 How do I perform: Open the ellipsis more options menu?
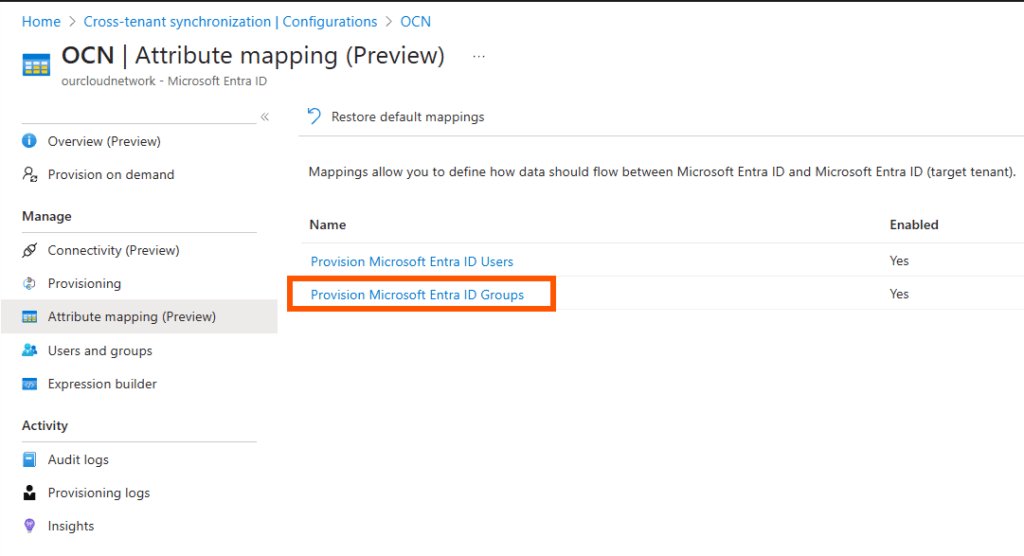click(x=479, y=57)
